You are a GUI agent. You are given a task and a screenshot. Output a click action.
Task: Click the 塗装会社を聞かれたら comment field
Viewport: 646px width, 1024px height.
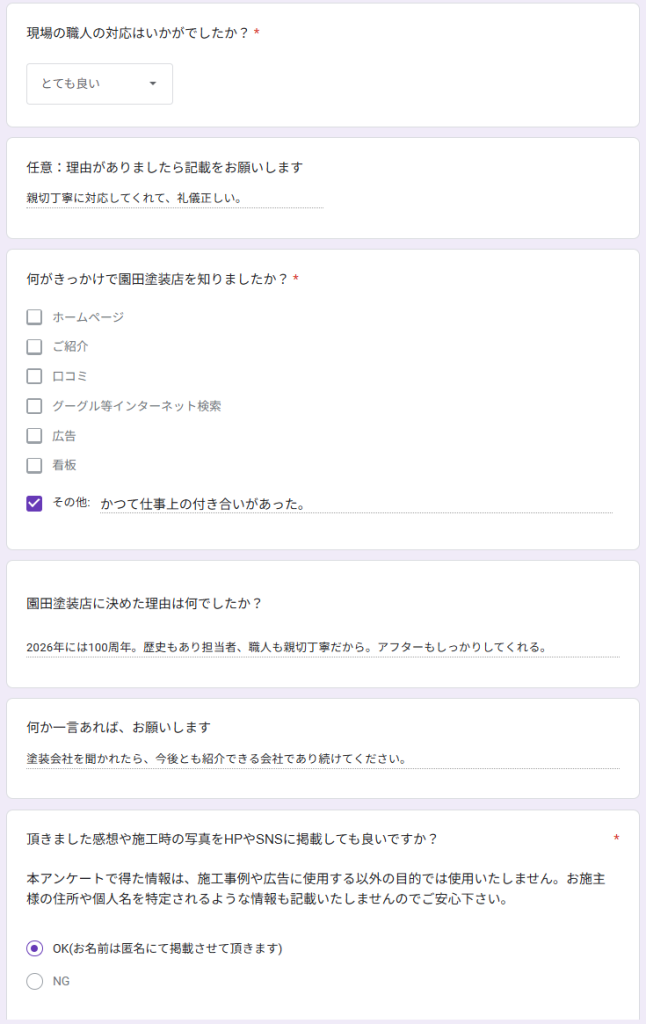322,758
